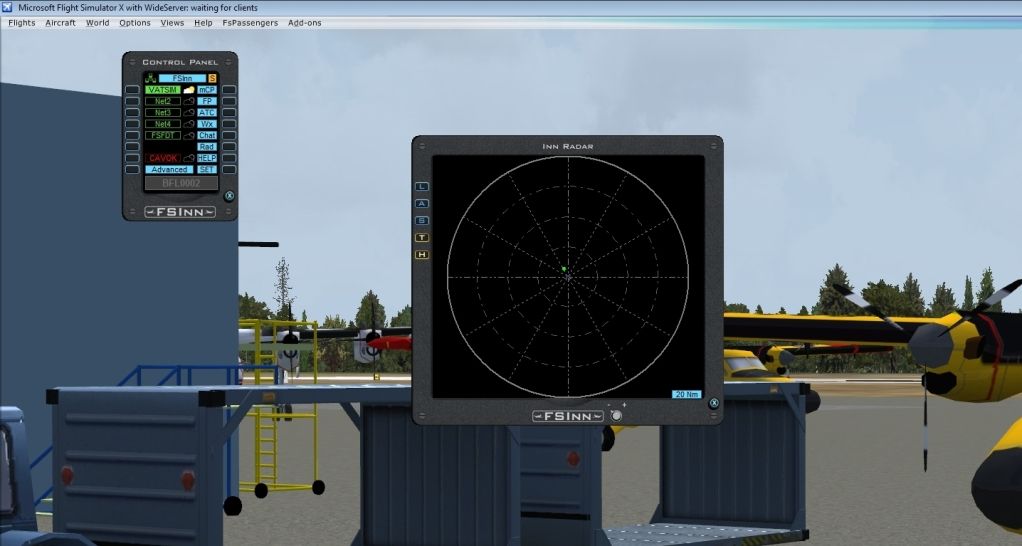Open the Wx weather panel
Viewport: 1022px width, 546px height.
[x=207, y=124]
